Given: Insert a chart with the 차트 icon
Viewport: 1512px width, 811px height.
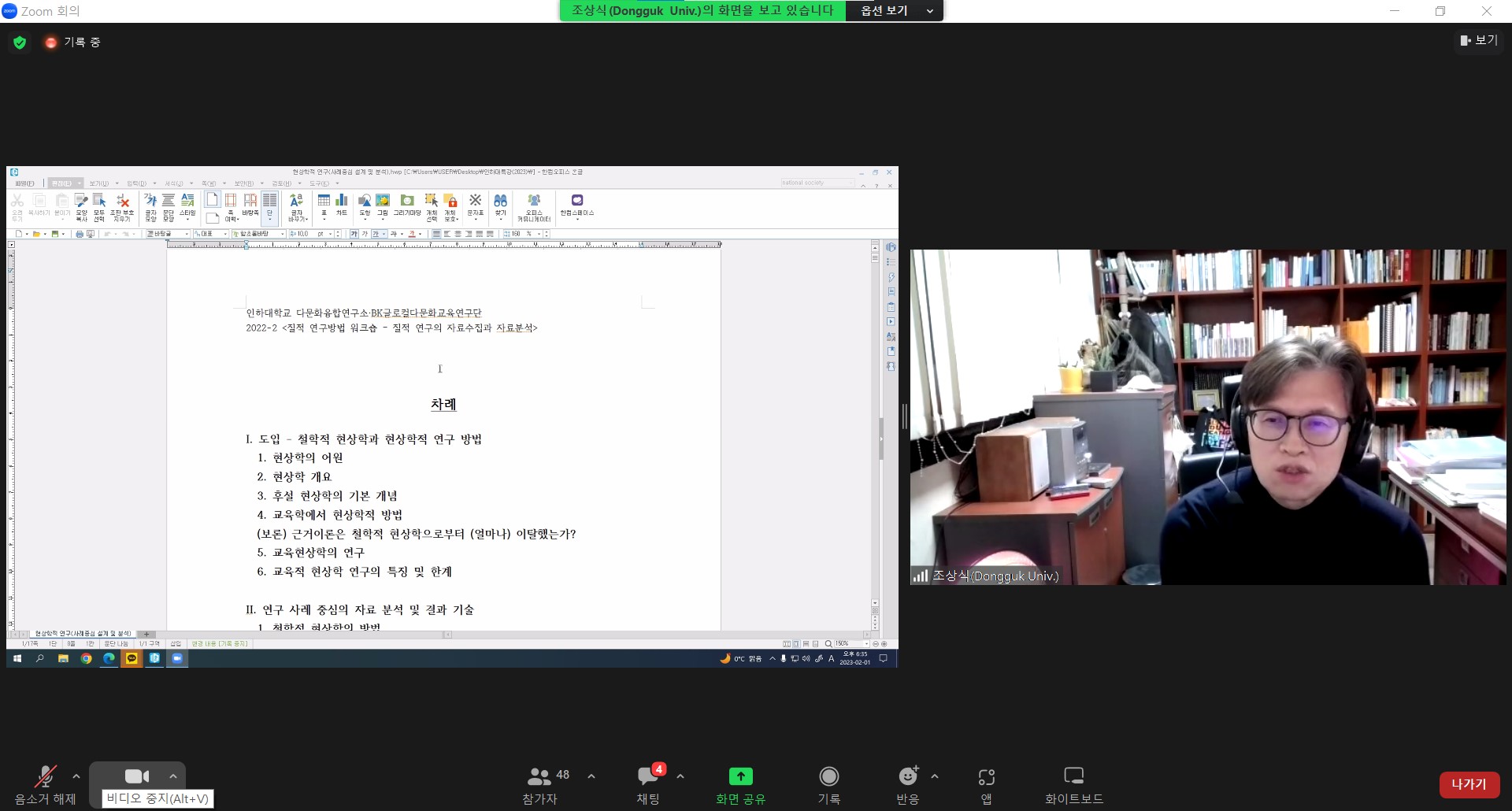Looking at the screenshot, I should [342, 205].
